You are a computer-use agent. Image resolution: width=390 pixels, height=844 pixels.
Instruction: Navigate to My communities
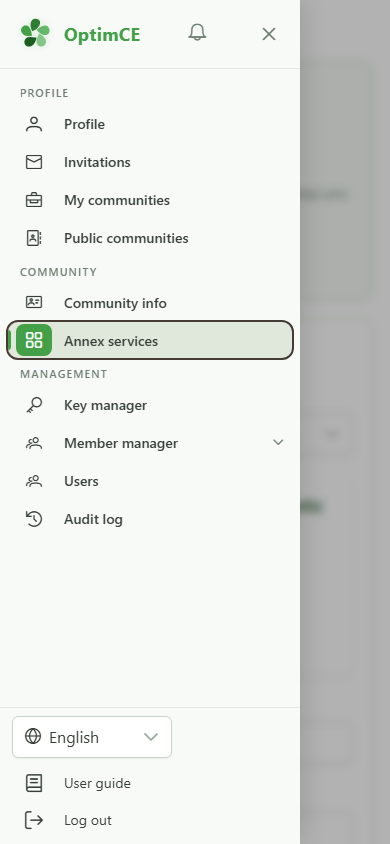(150, 200)
